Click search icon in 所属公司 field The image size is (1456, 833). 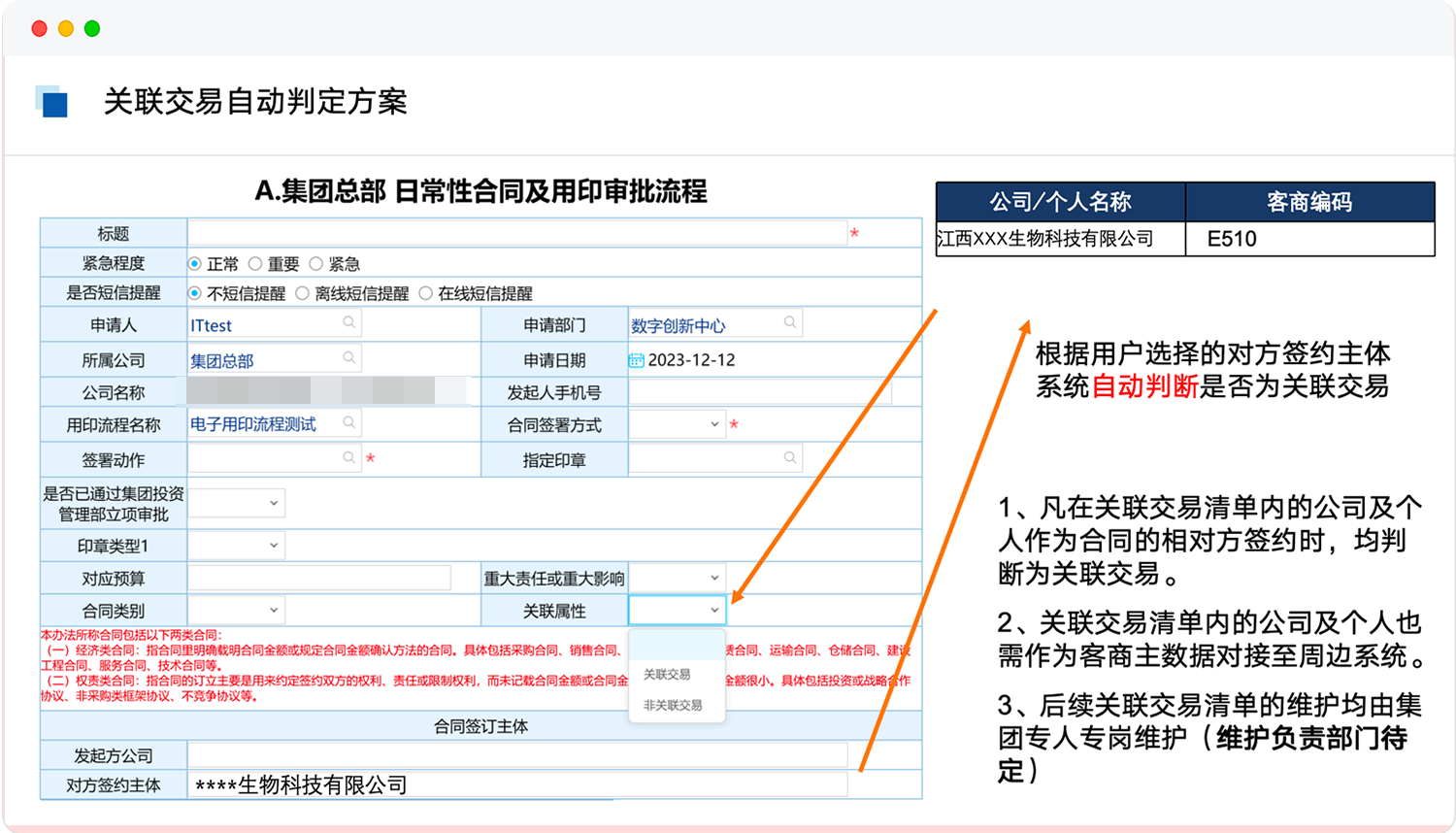348,357
